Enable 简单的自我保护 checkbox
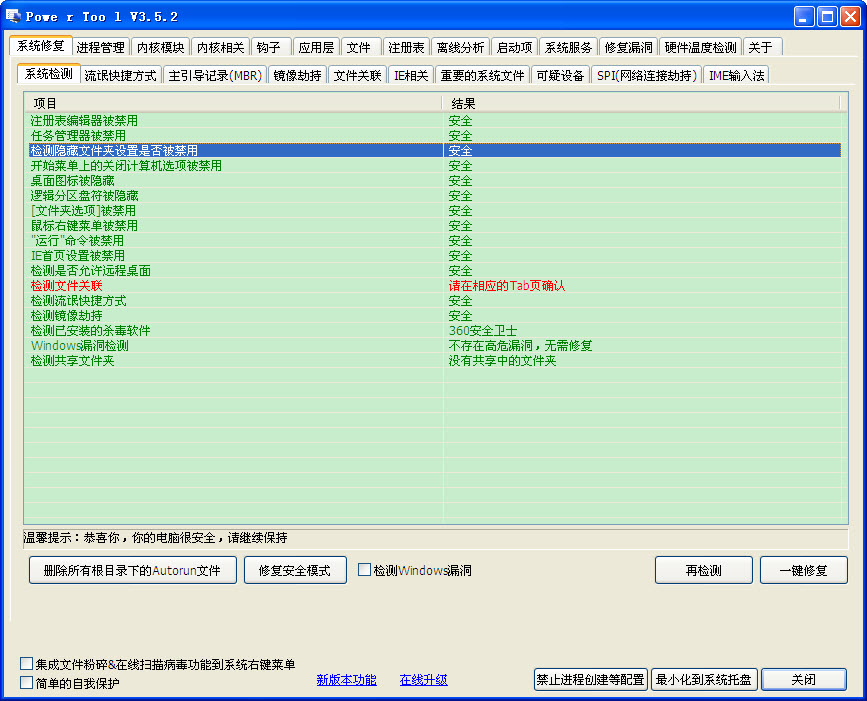The image size is (867, 701). [27, 683]
